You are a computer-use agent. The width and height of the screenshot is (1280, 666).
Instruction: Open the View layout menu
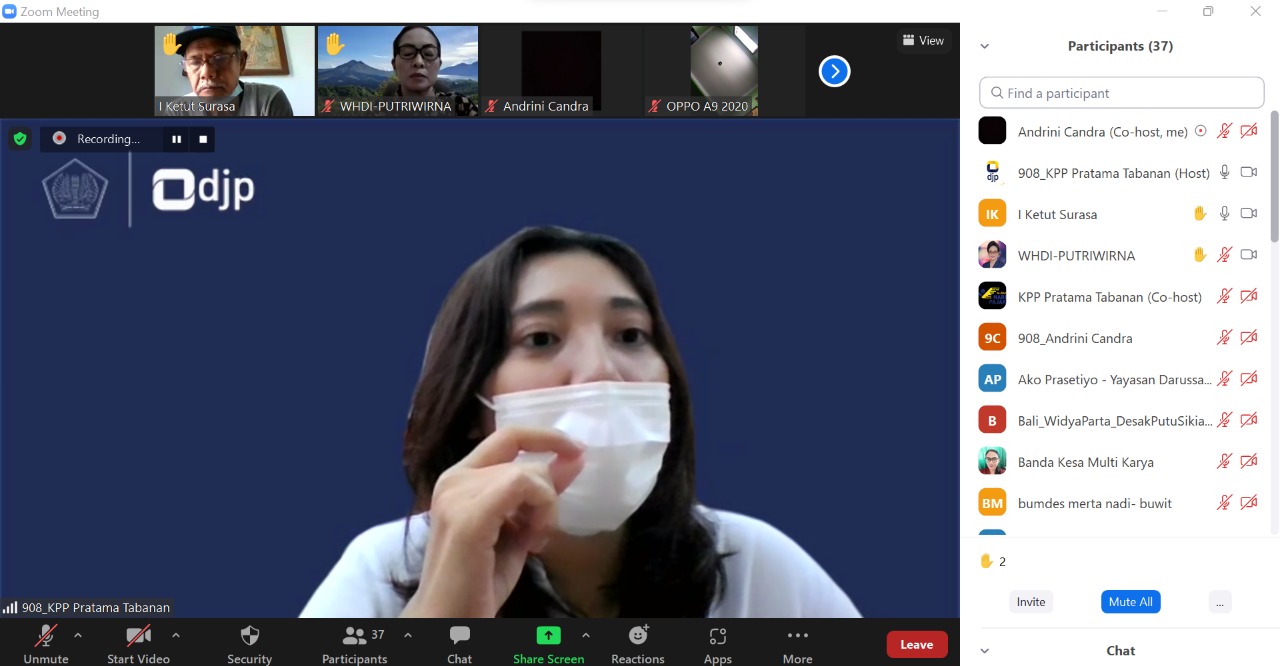[923, 41]
